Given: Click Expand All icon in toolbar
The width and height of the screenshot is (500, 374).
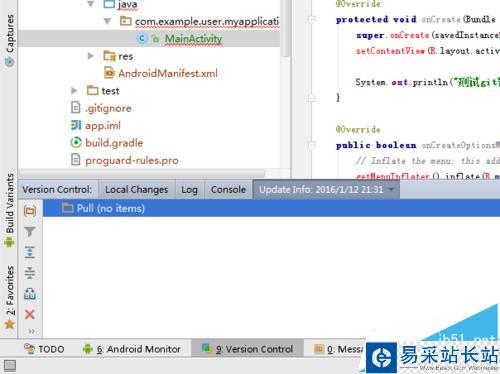Looking at the screenshot, I should click(30, 252).
